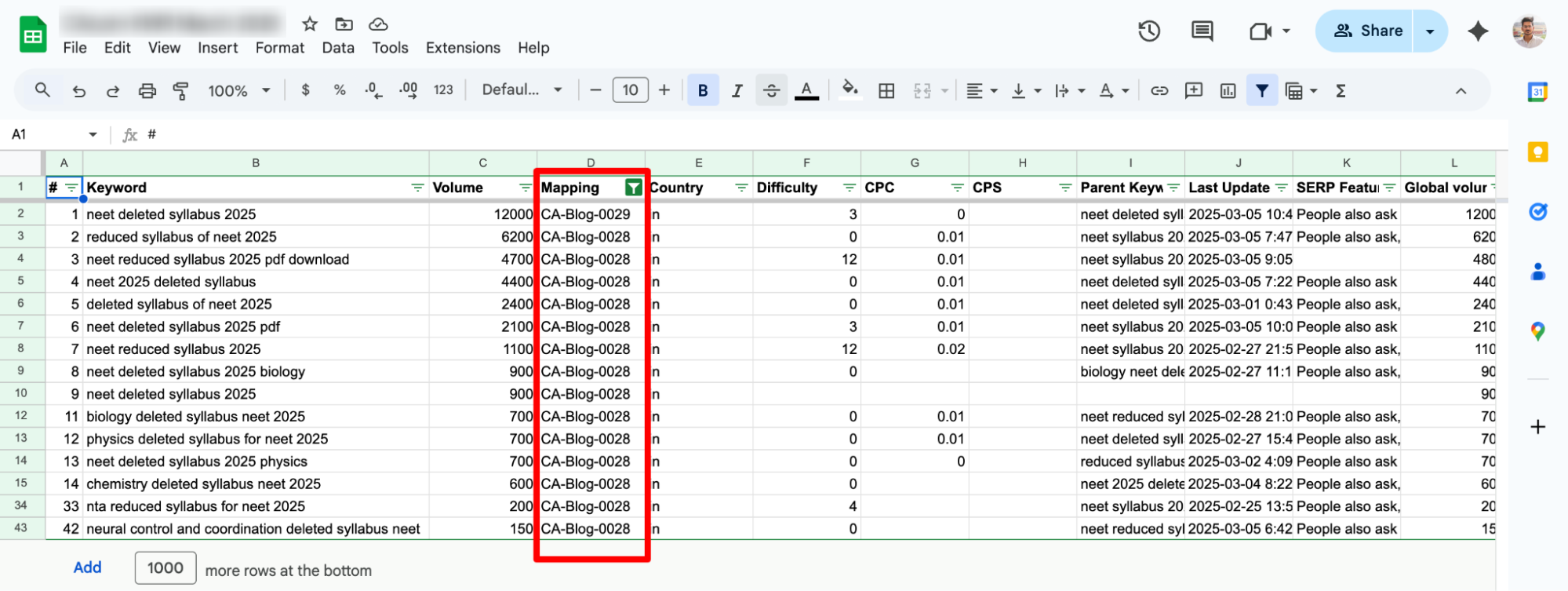Click the rows count field 1000
Screen dimensions: 1568x591
165,567
